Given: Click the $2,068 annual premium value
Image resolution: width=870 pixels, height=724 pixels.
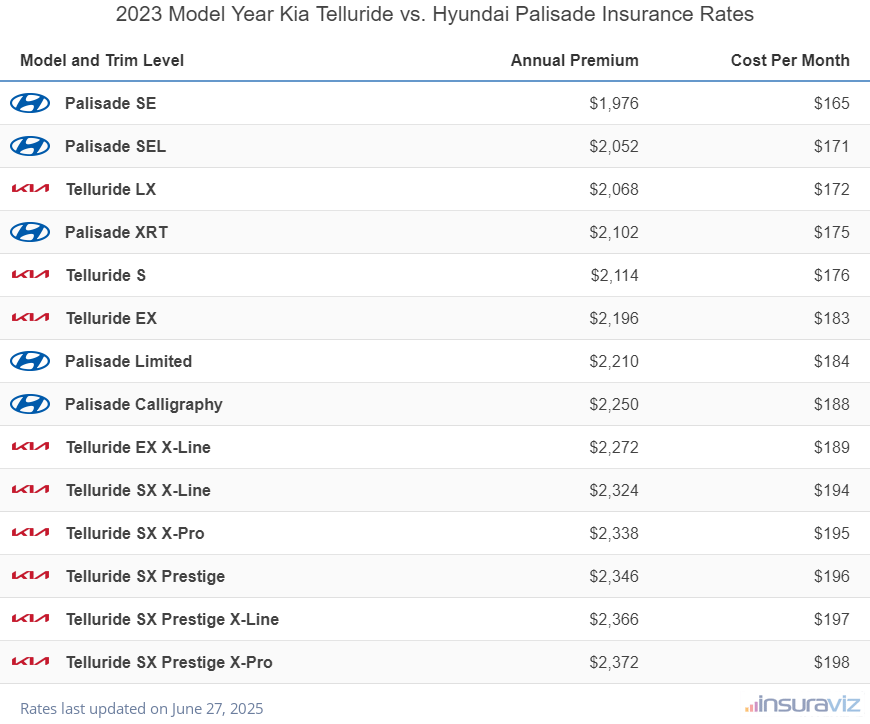Looking at the screenshot, I should (x=614, y=189).
